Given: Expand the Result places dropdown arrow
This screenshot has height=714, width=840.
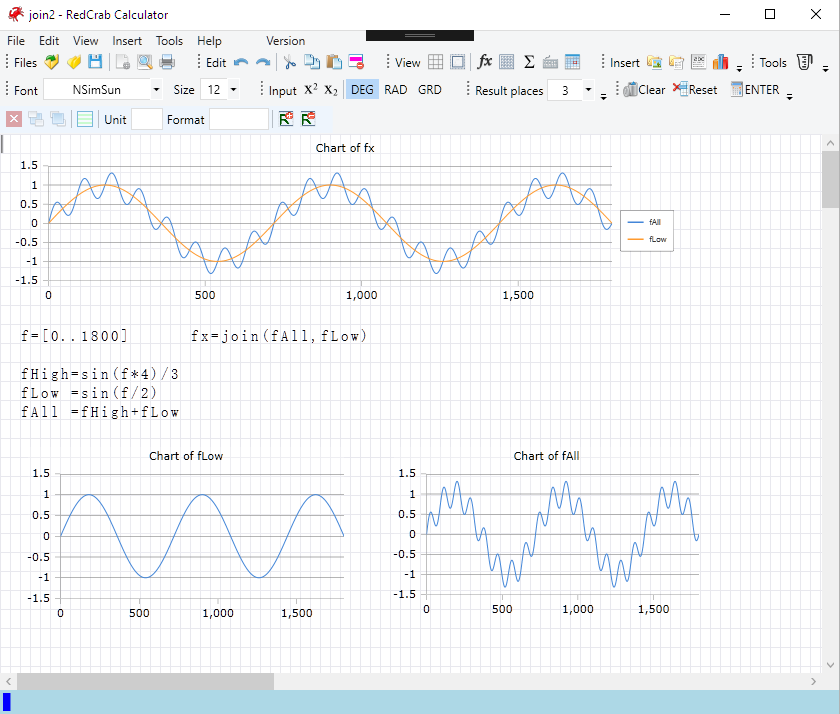Looking at the screenshot, I should 588,89.
